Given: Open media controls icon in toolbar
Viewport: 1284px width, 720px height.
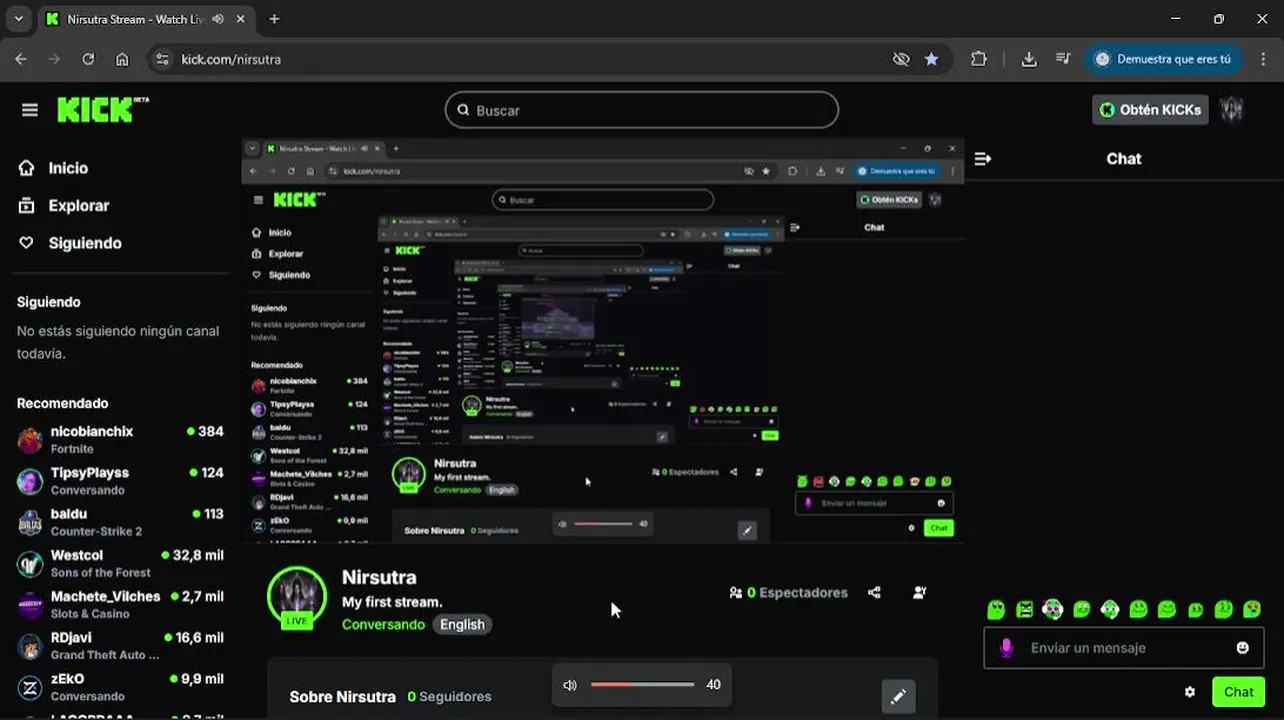Looking at the screenshot, I should pyautogui.click(x=1063, y=59).
